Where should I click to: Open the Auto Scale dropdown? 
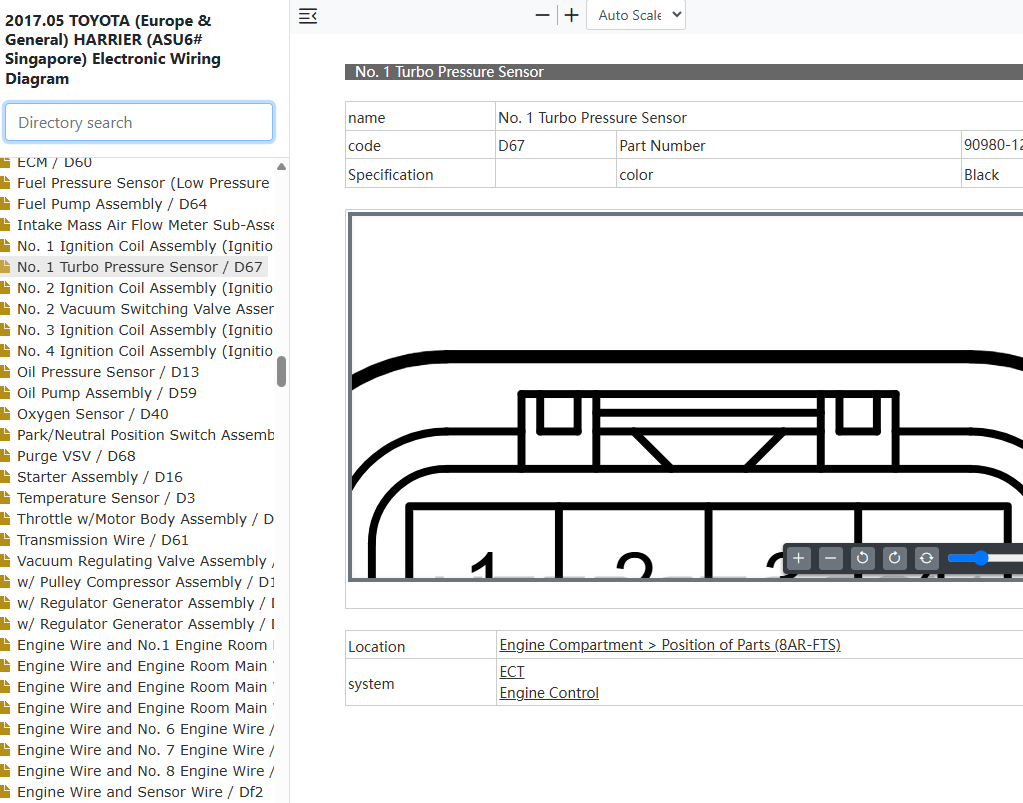click(636, 15)
